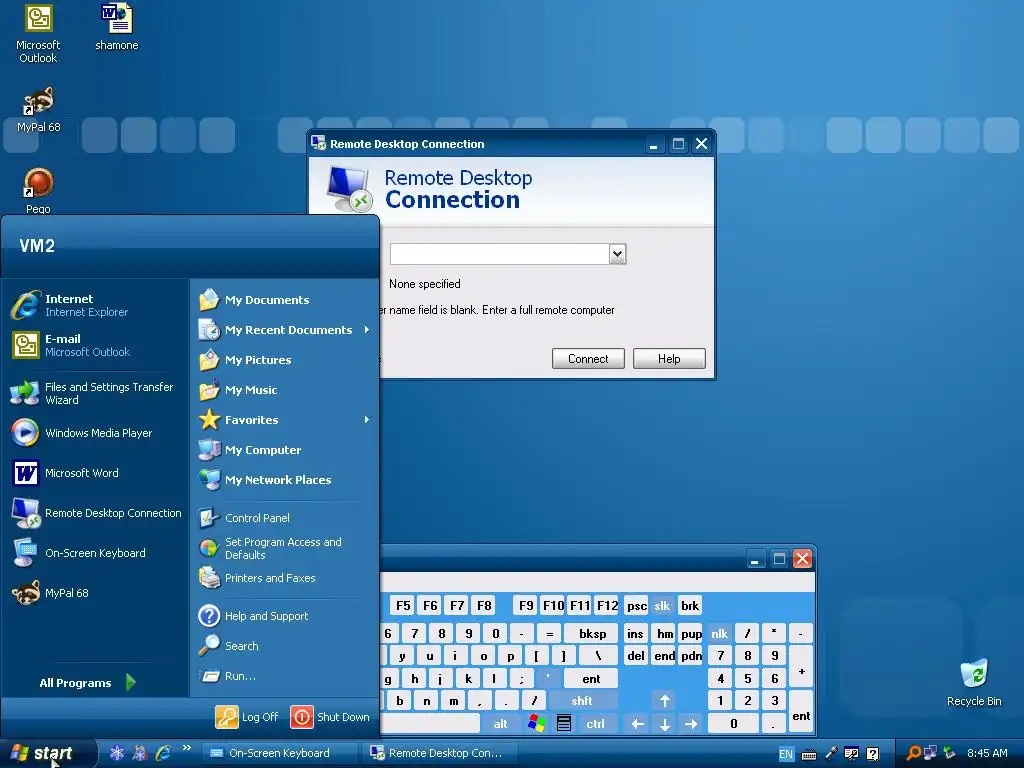Click the Log Off button
The height and width of the screenshot is (768, 1024).
point(247,717)
